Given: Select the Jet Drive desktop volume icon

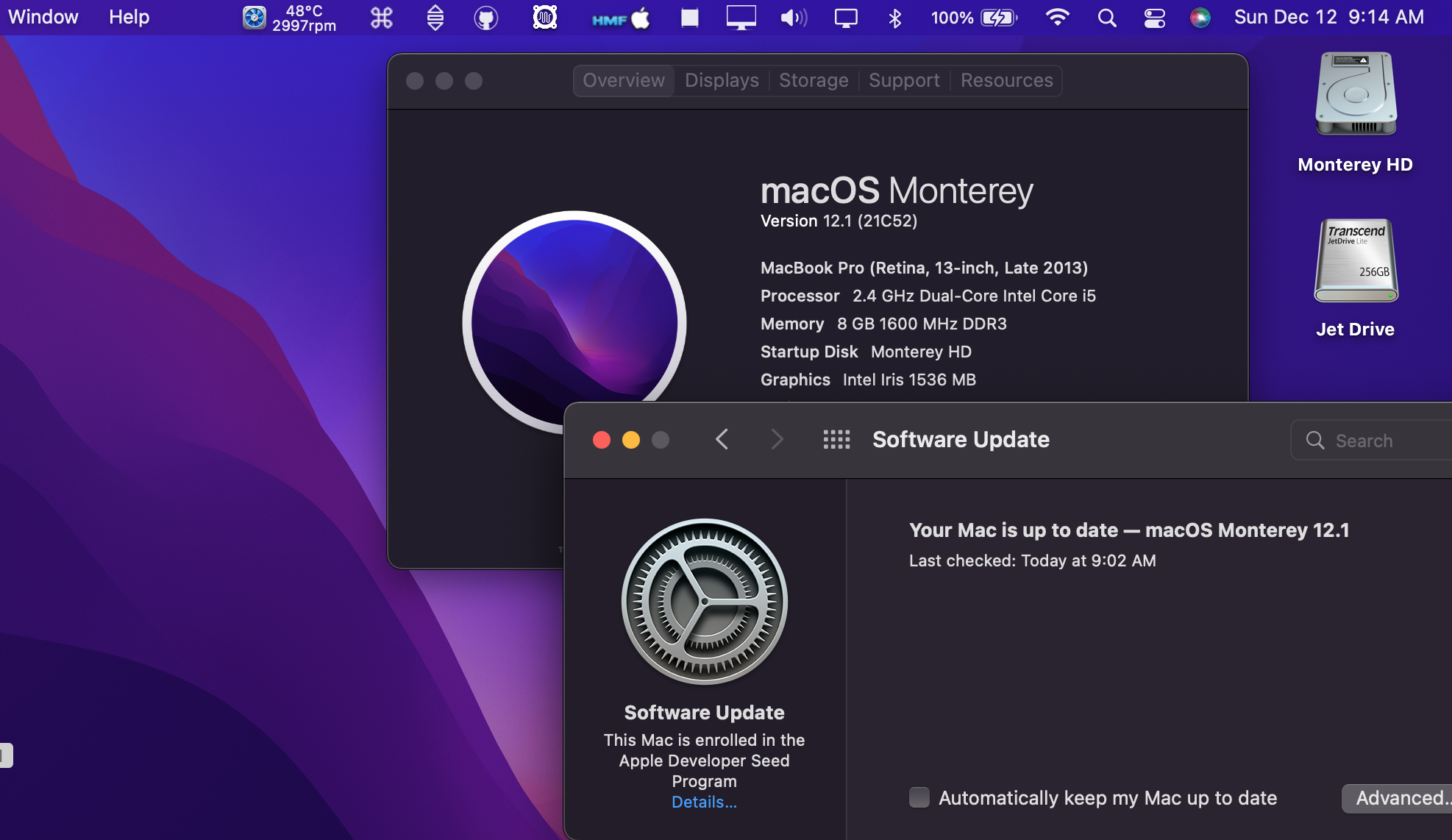Looking at the screenshot, I should pos(1356,260).
